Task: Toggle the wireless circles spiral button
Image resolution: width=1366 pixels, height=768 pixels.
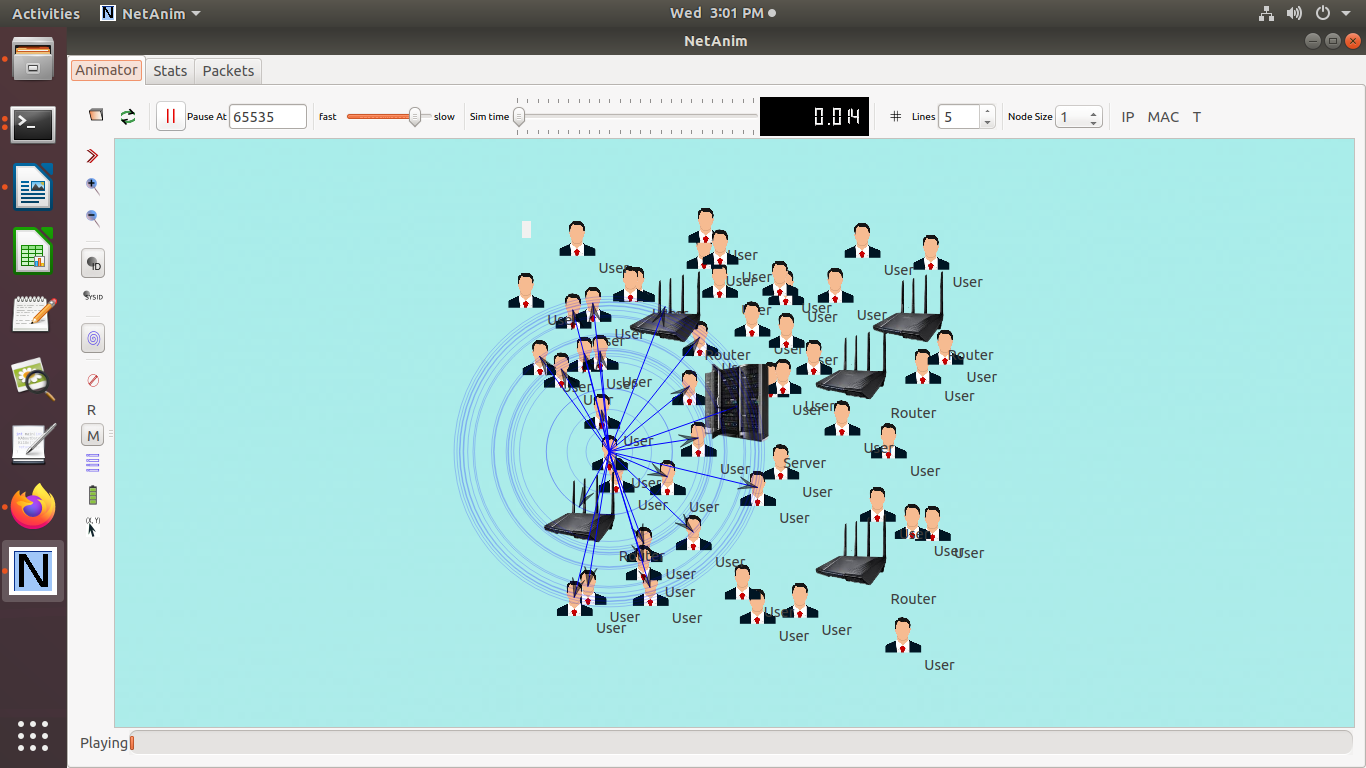Action: pos(93,339)
